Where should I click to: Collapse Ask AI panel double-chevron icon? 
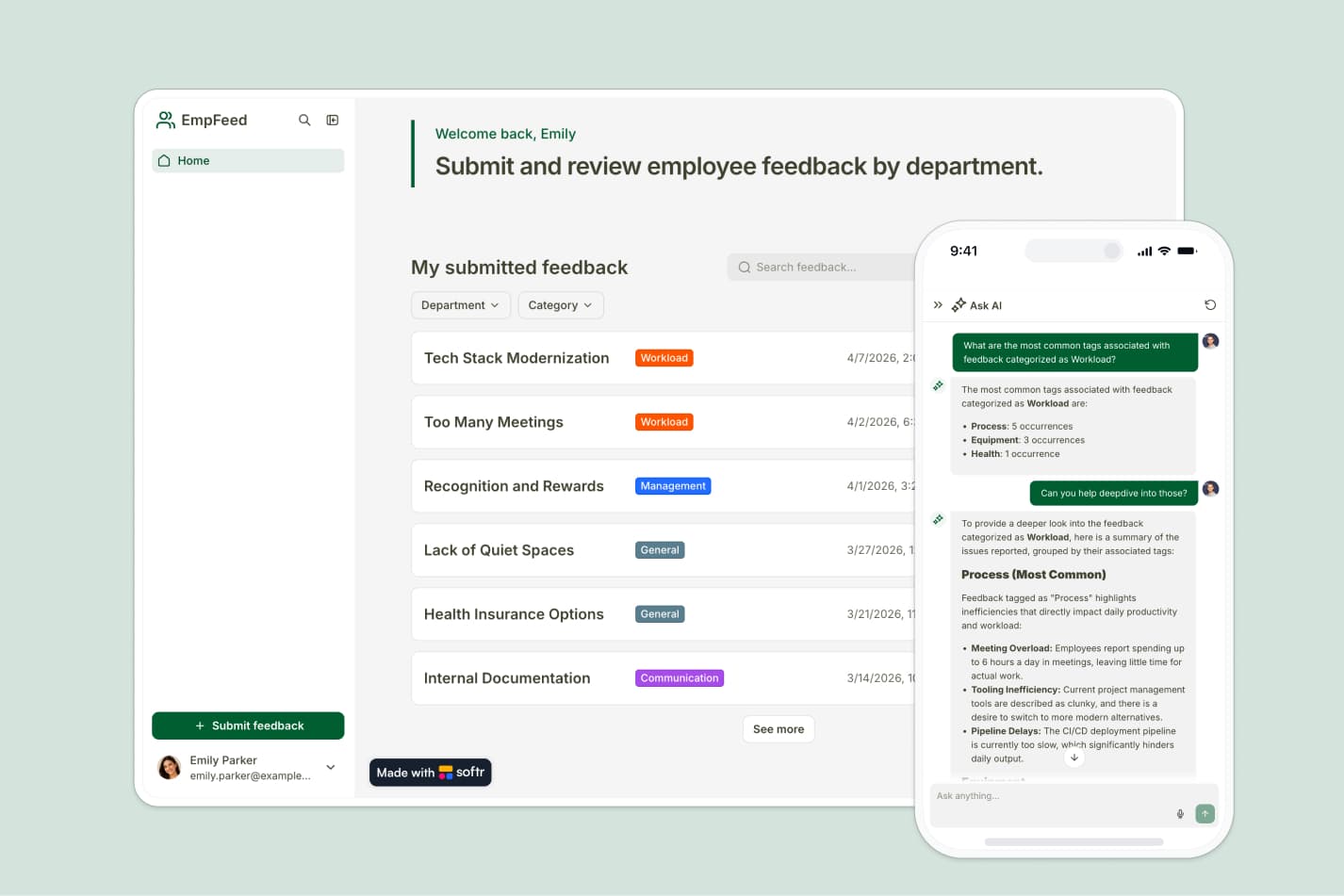click(x=938, y=305)
